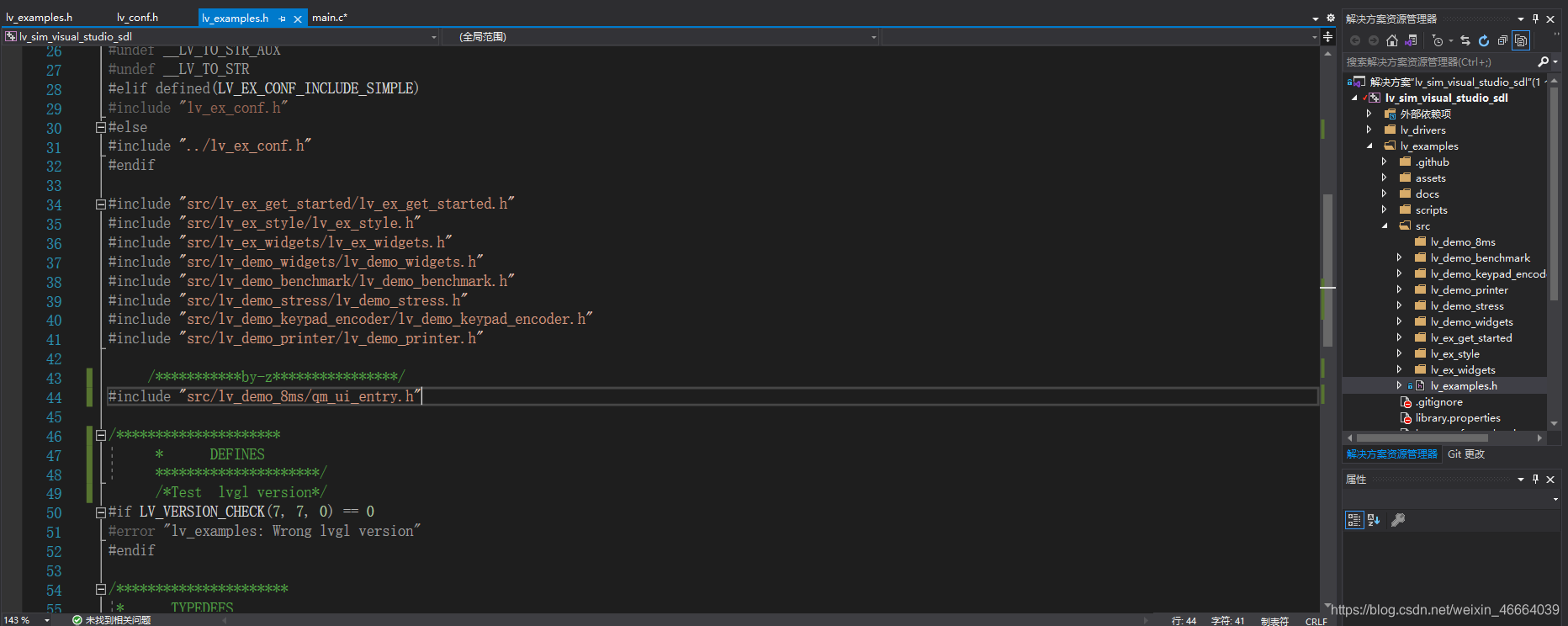Image resolution: width=1568 pixels, height=626 pixels.
Task: Select the 解决方案资源管理器 bottom tab
Action: 1392,454
